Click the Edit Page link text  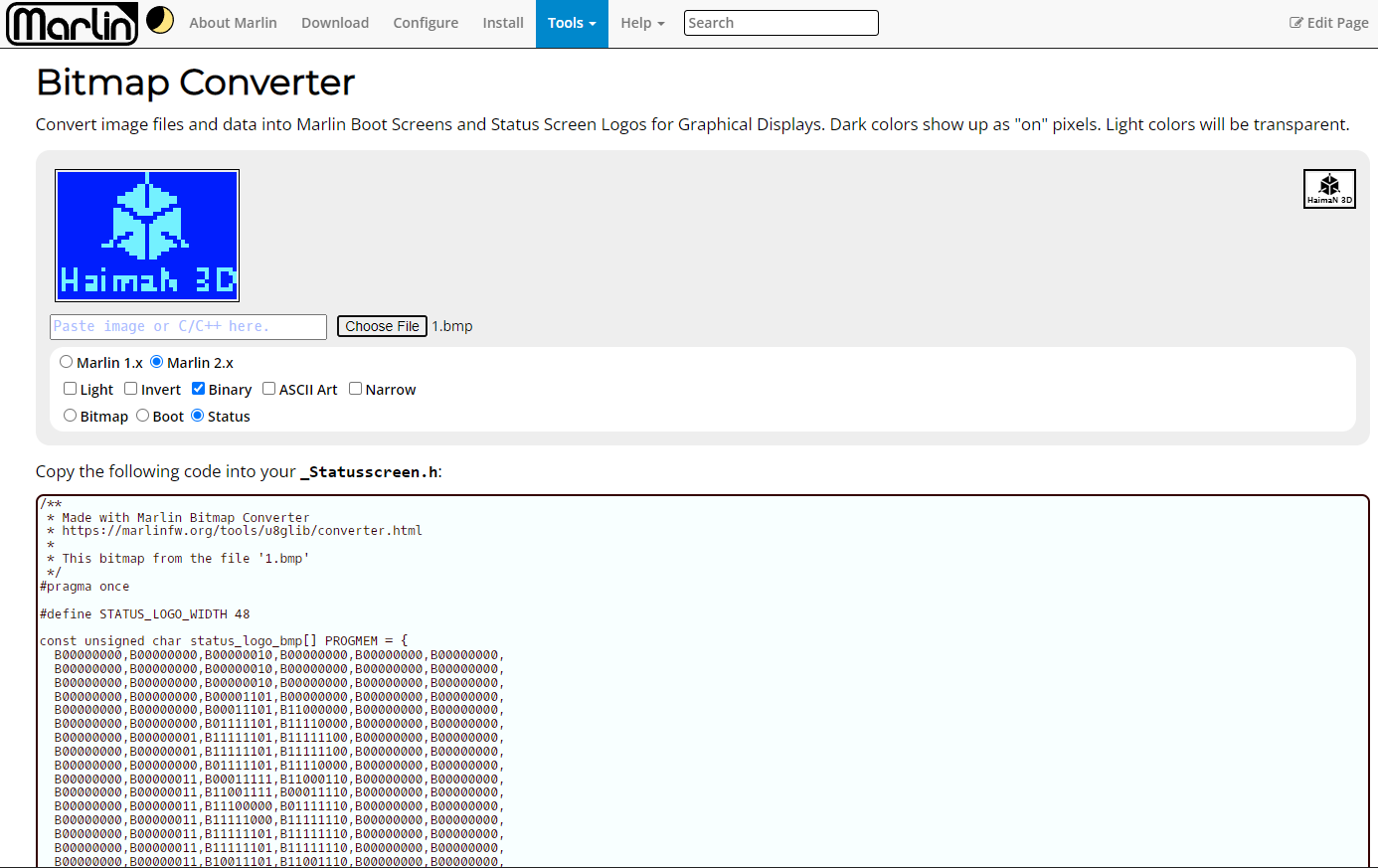pyautogui.click(x=1337, y=23)
